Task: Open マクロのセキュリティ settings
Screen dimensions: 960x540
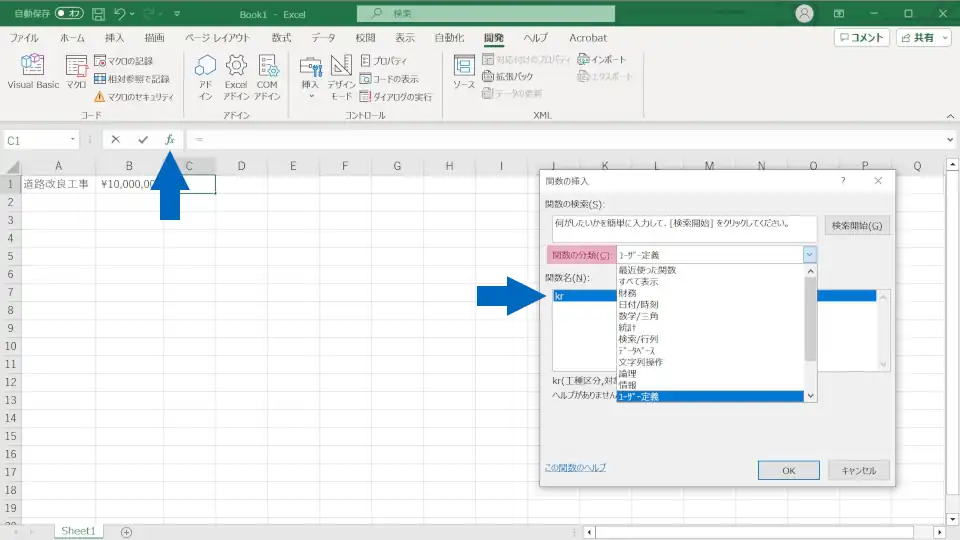Action: click(x=134, y=97)
